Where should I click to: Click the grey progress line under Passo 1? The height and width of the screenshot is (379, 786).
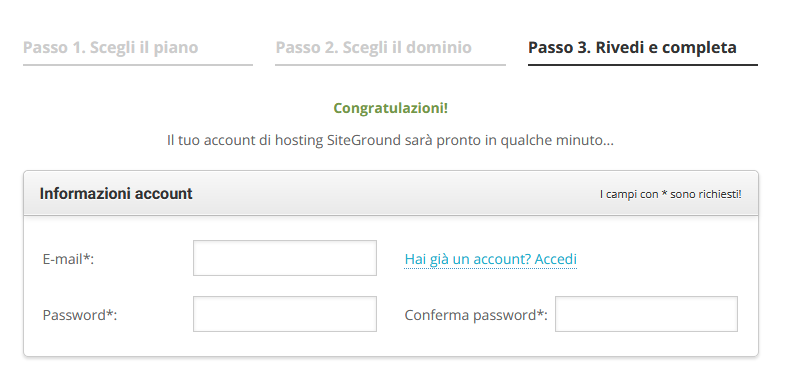tap(138, 65)
